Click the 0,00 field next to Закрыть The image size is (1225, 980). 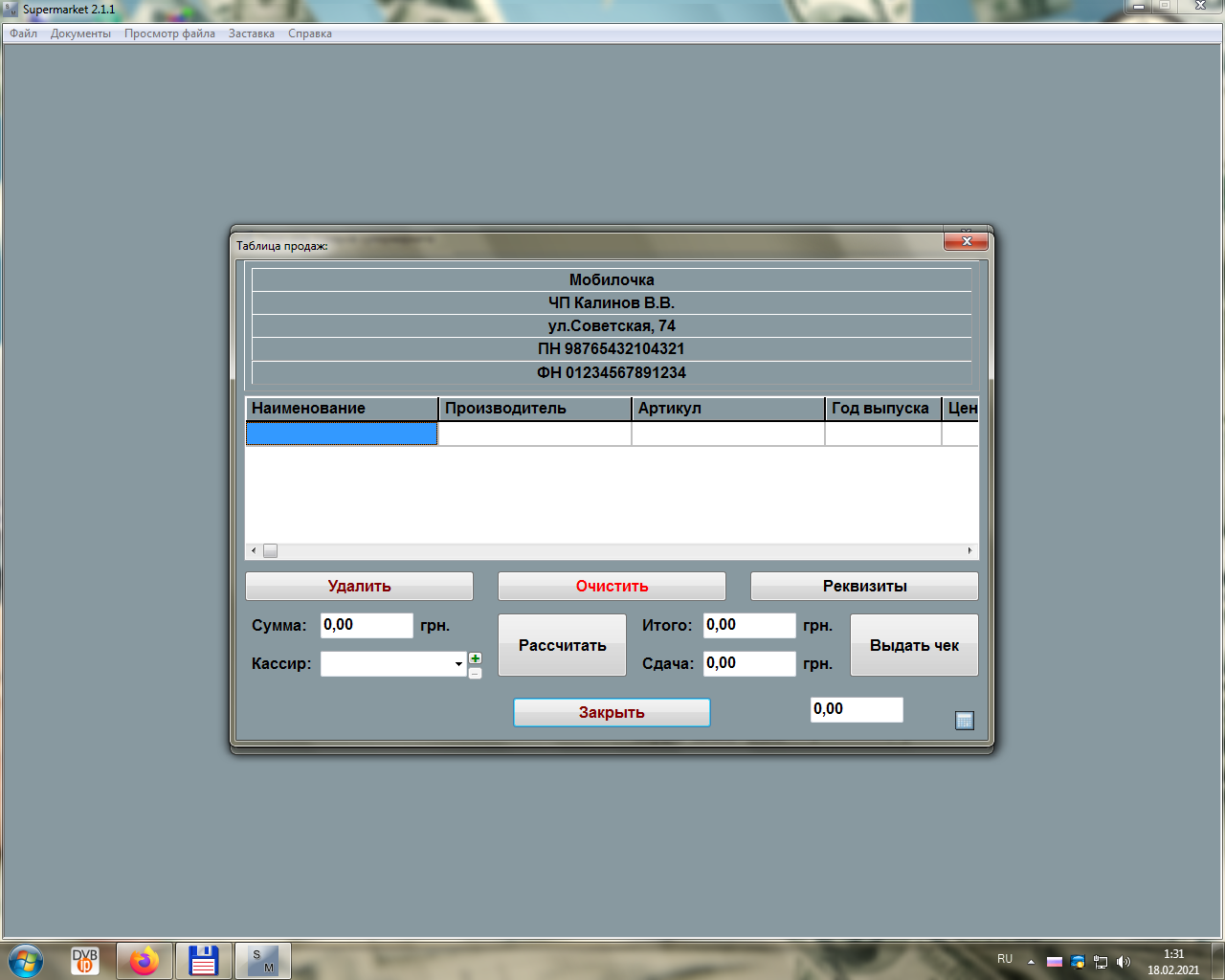(x=857, y=709)
